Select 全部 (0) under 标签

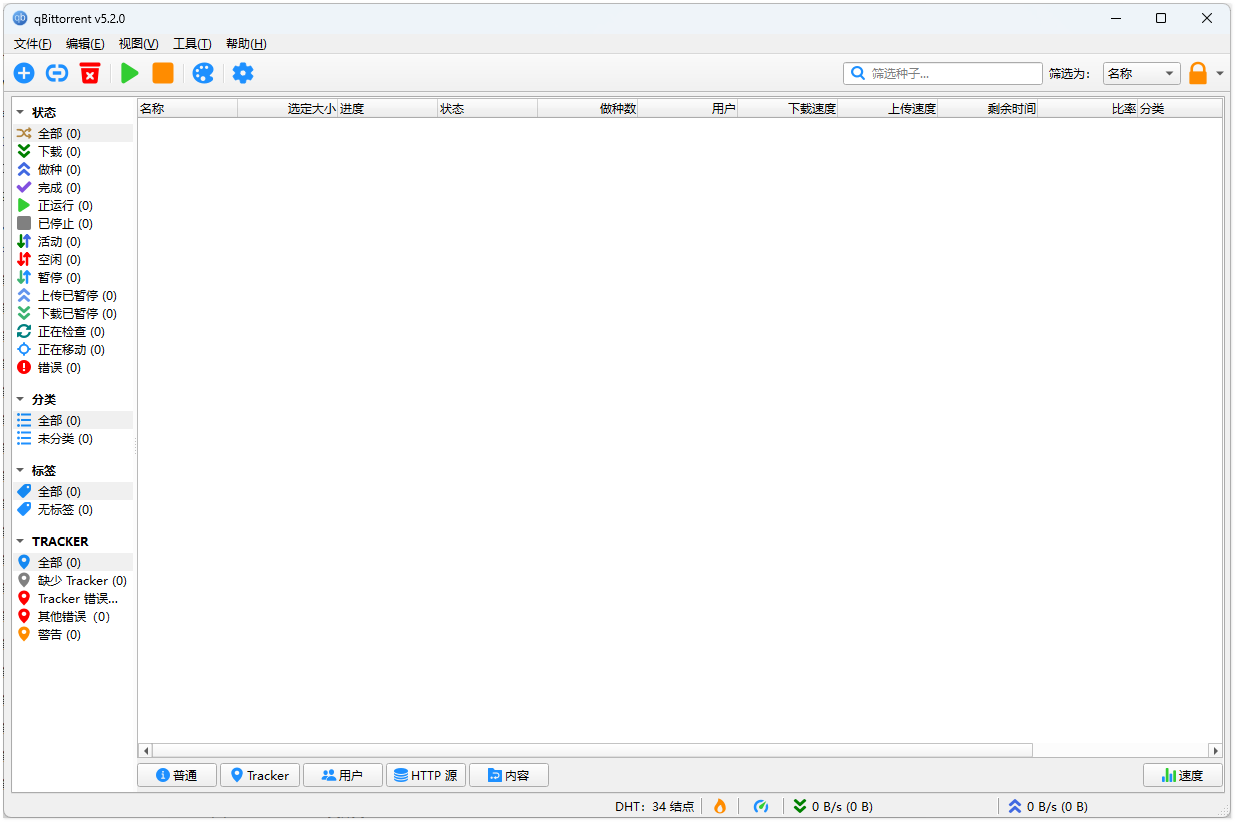click(73, 491)
